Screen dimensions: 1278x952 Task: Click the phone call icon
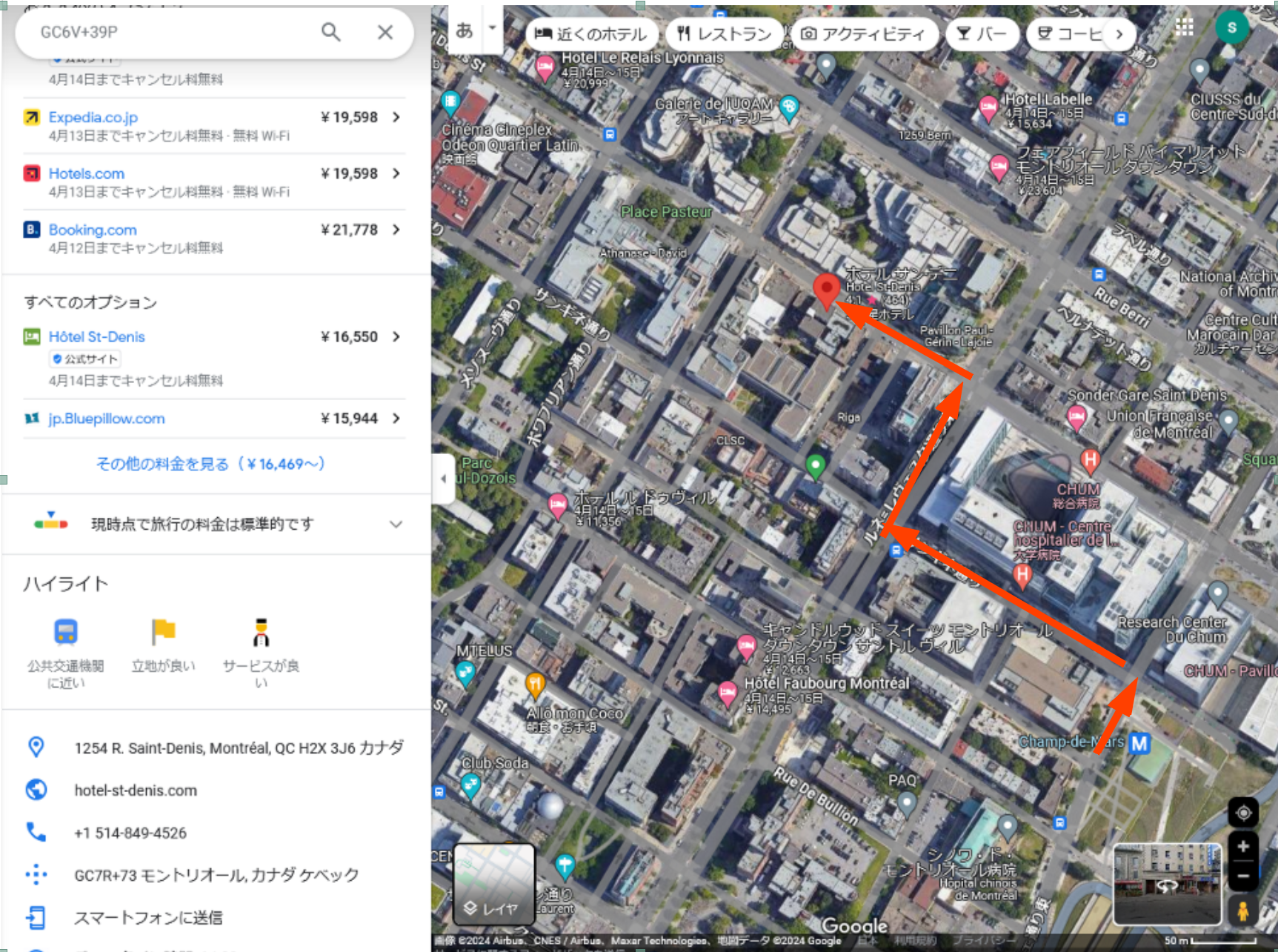coord(36,832)
